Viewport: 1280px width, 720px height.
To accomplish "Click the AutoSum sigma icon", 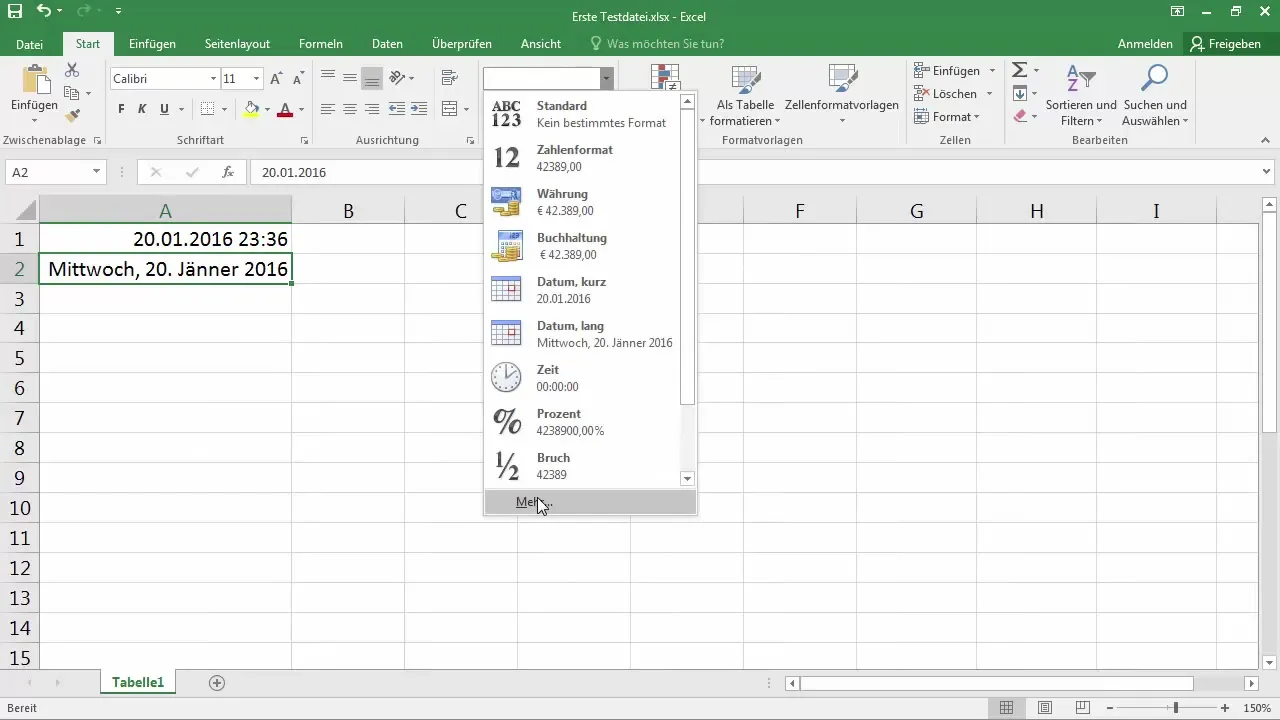I will click(1019, 70).
